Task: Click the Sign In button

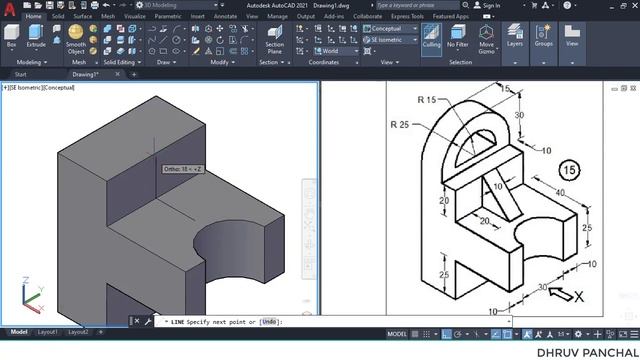Action: (487, 5)
